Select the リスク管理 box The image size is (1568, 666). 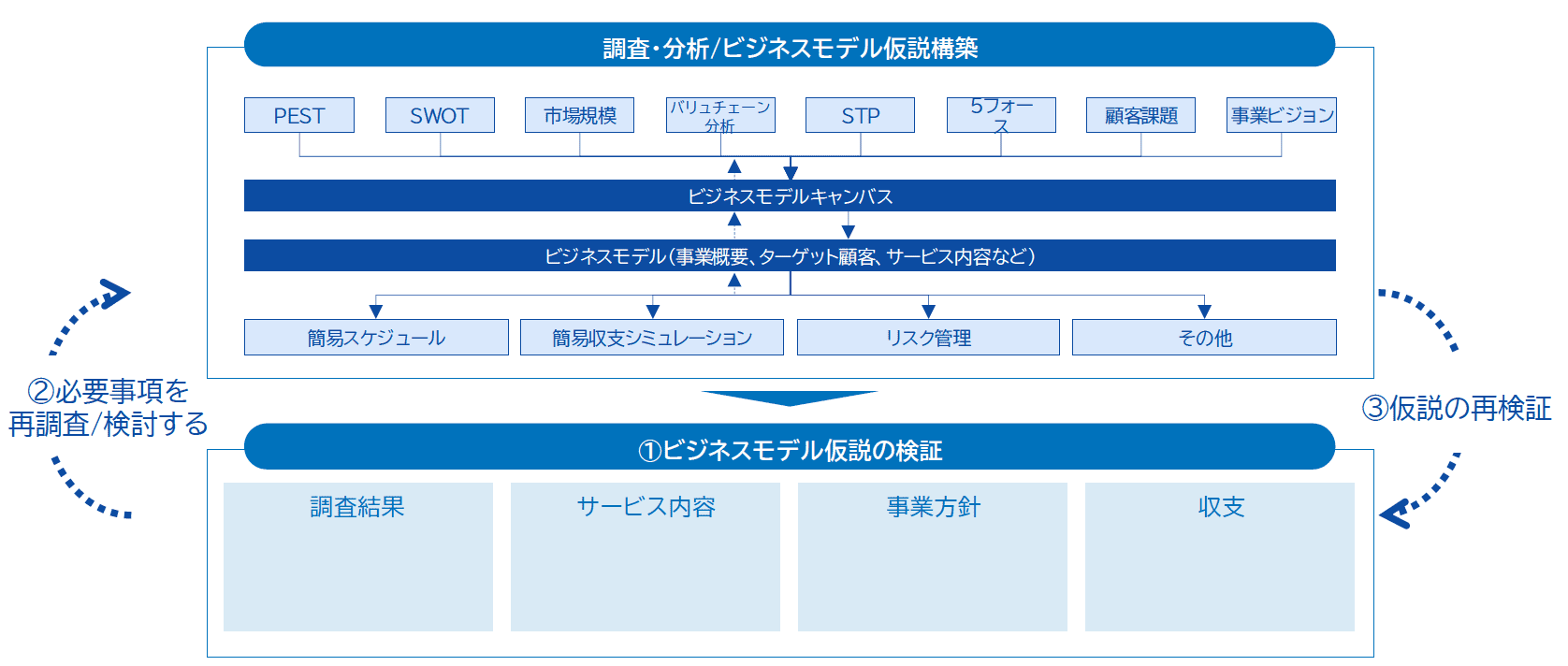[928, 337]
